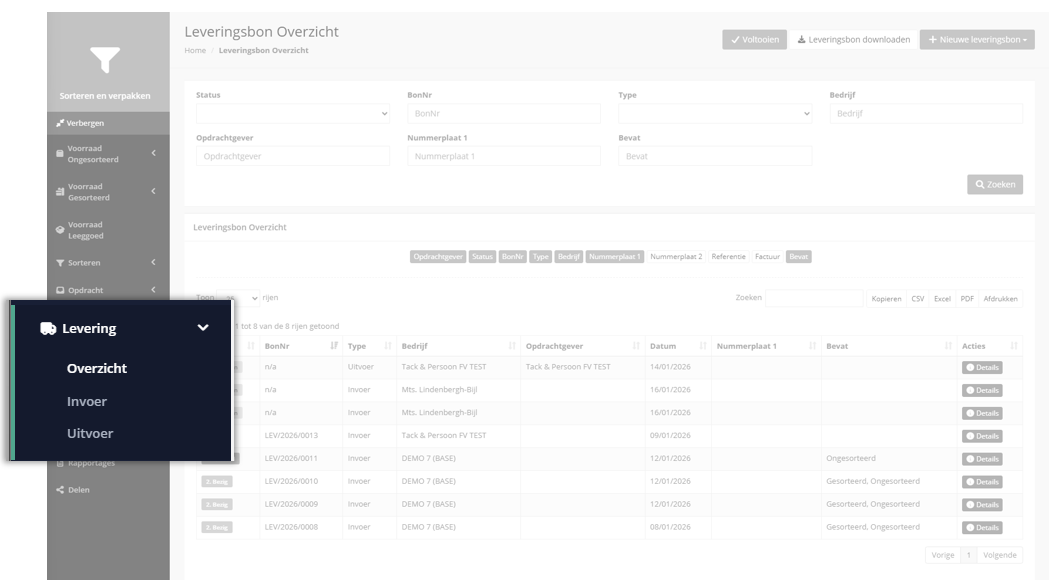The height and width of the screenshot is (586, 1062).
Task: Toggle Type column visibility
Action: coord(540,257)
